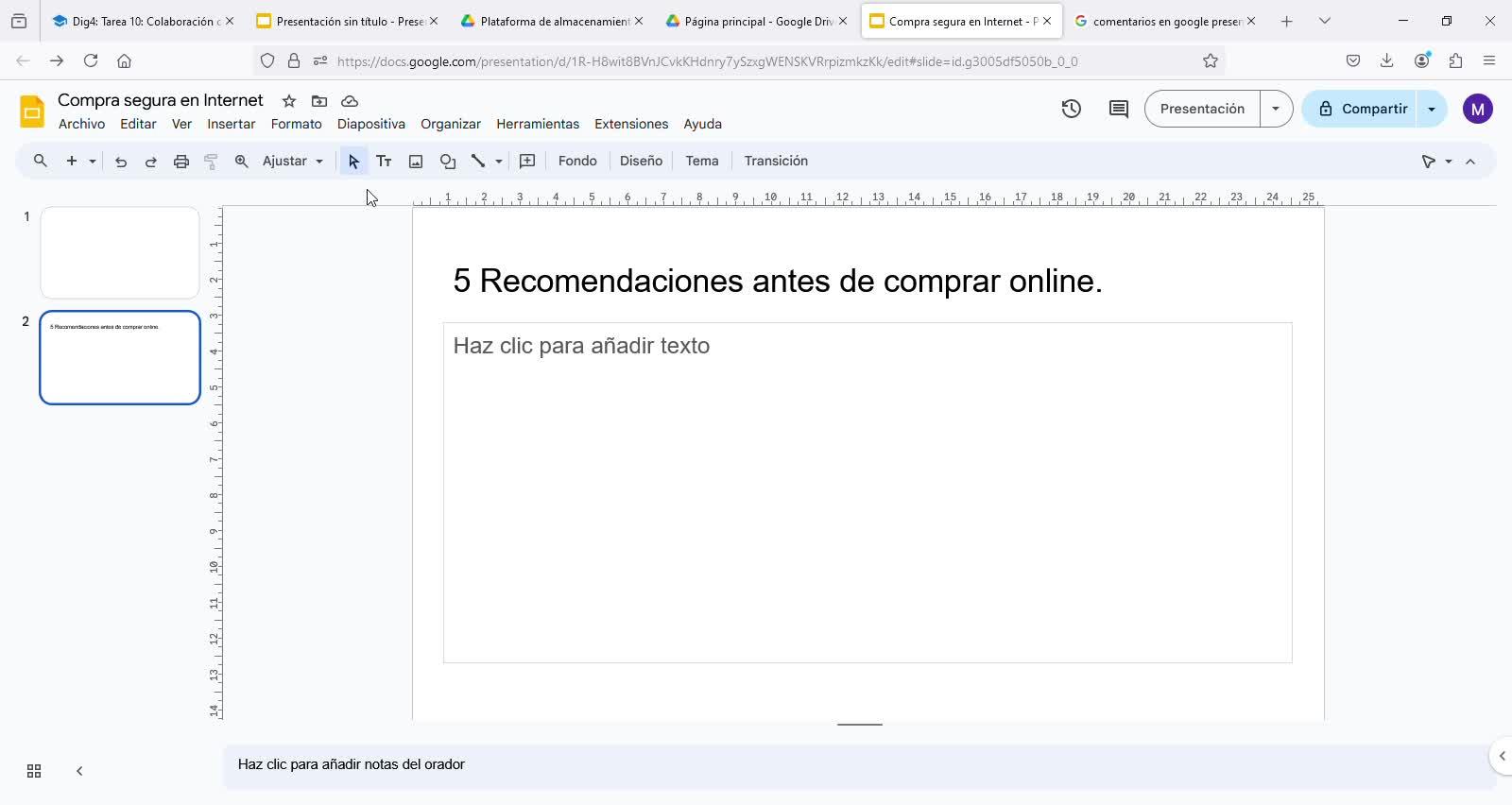
Task: Expand the Ajustar zoom dropdown
Action: pos(293,162)
